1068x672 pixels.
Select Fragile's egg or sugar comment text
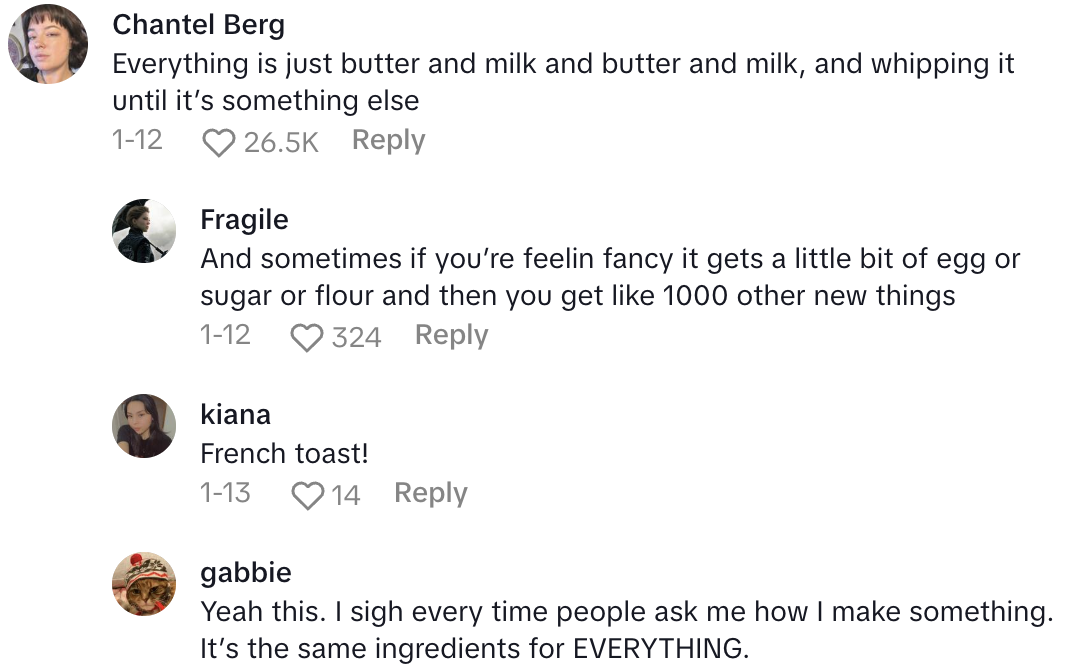609,277
